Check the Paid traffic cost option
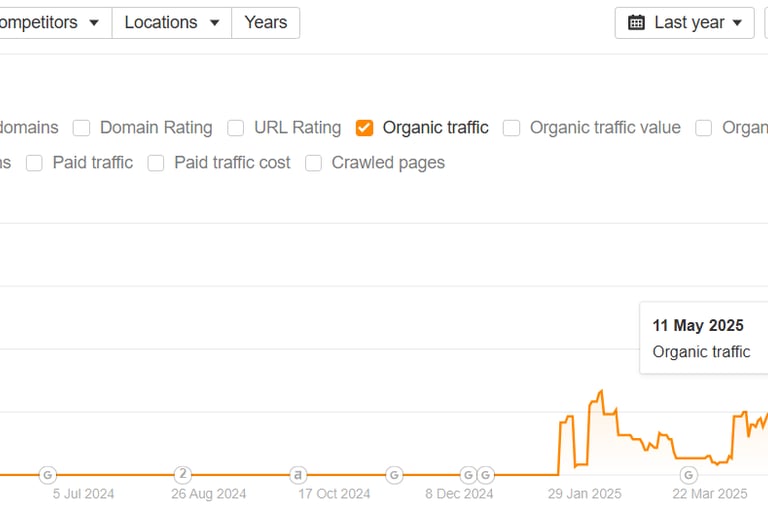 click(x=156, y=163)
